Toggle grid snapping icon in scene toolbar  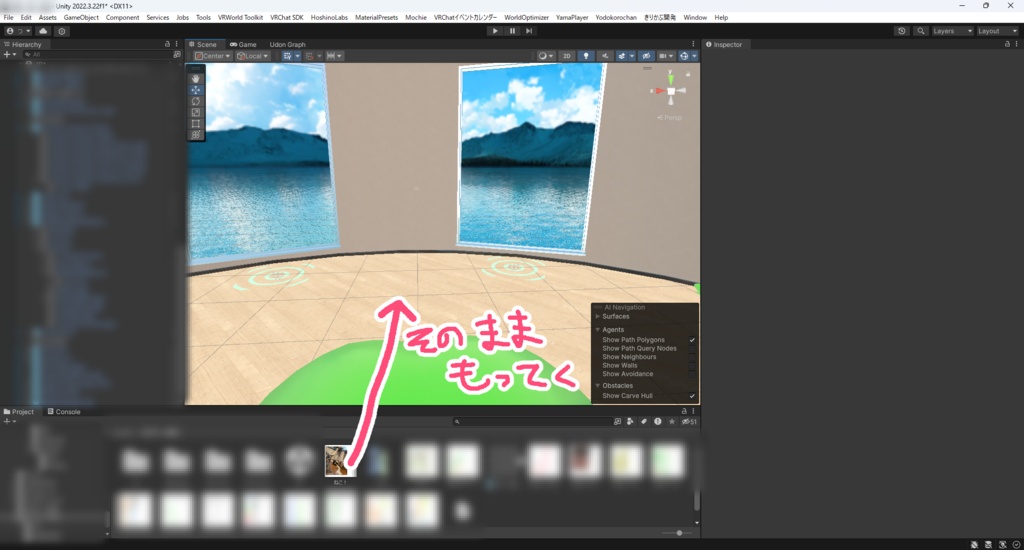[x=287, y=56]
